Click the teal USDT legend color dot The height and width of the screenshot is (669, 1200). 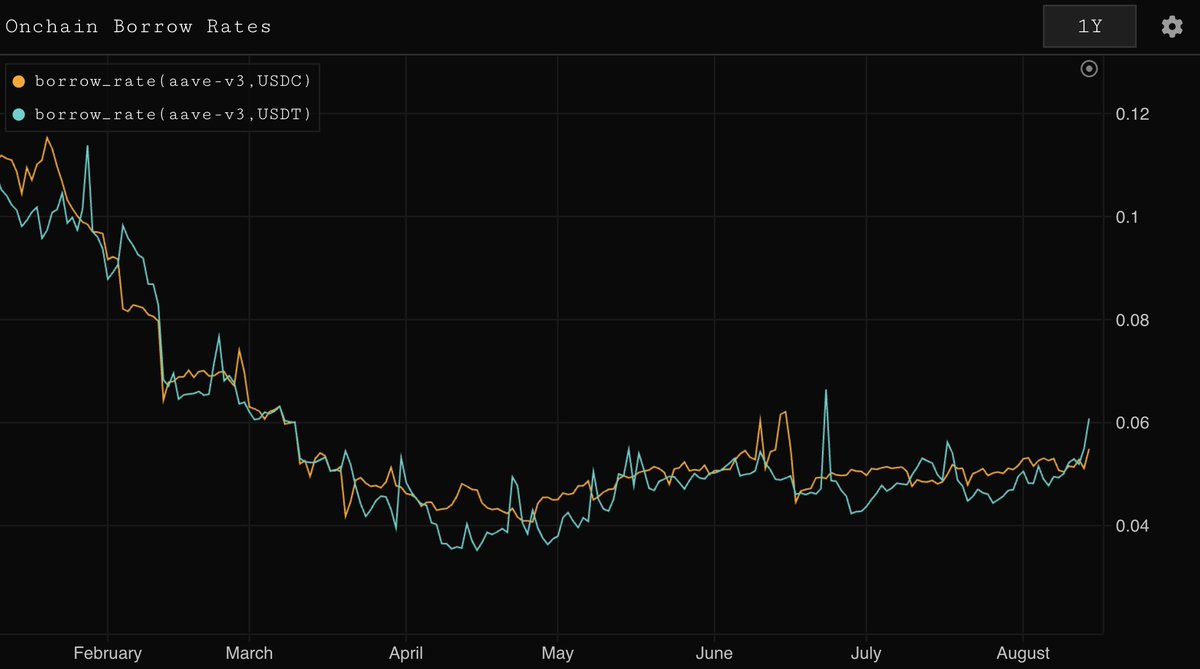click(x=18, y=116)
